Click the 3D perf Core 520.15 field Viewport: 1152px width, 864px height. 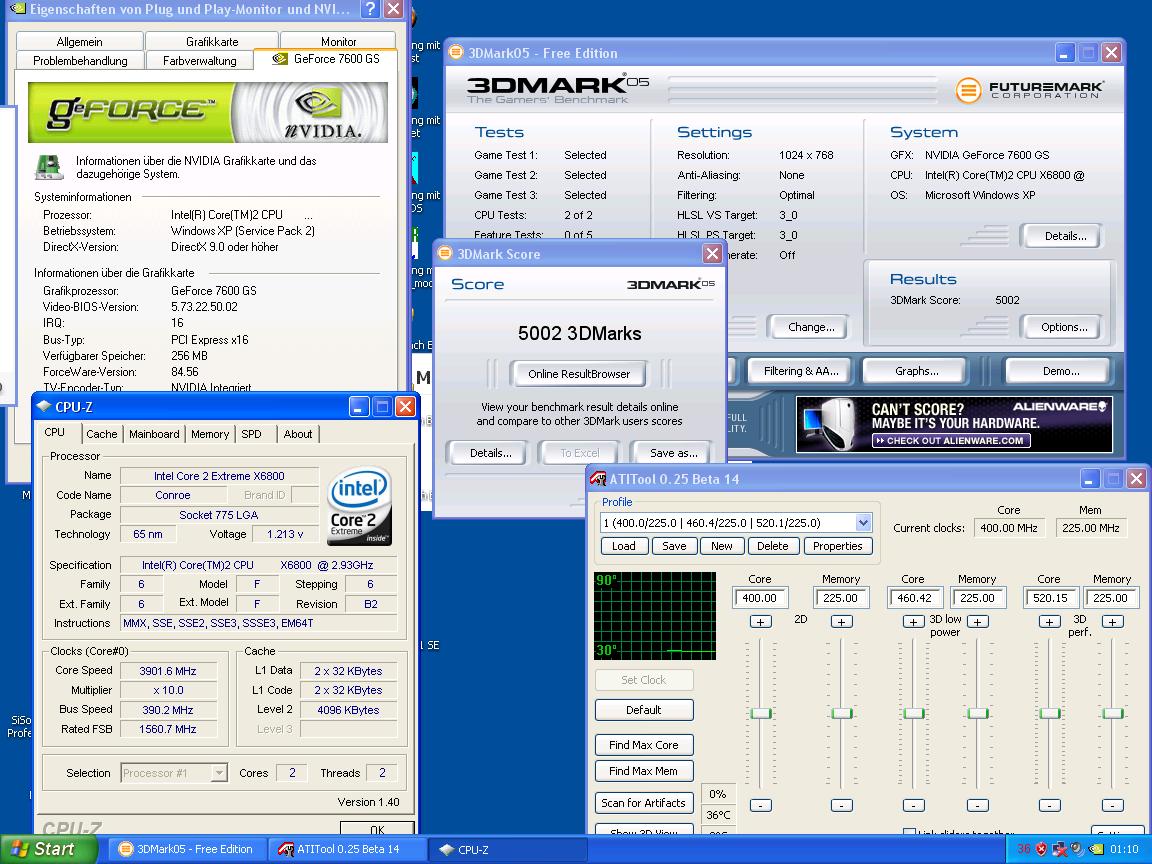point(1051,598)
